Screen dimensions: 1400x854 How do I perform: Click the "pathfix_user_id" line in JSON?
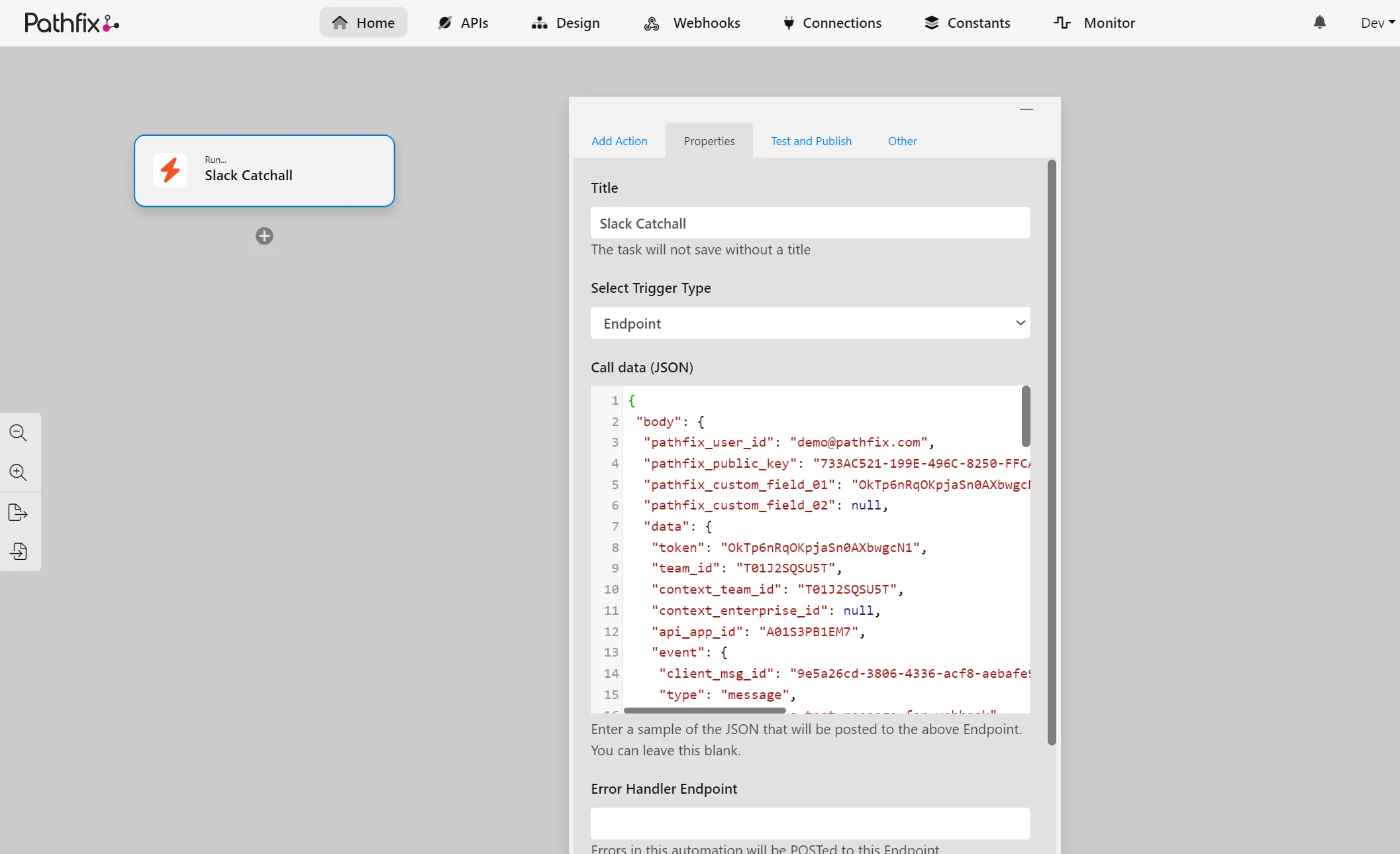789,442
